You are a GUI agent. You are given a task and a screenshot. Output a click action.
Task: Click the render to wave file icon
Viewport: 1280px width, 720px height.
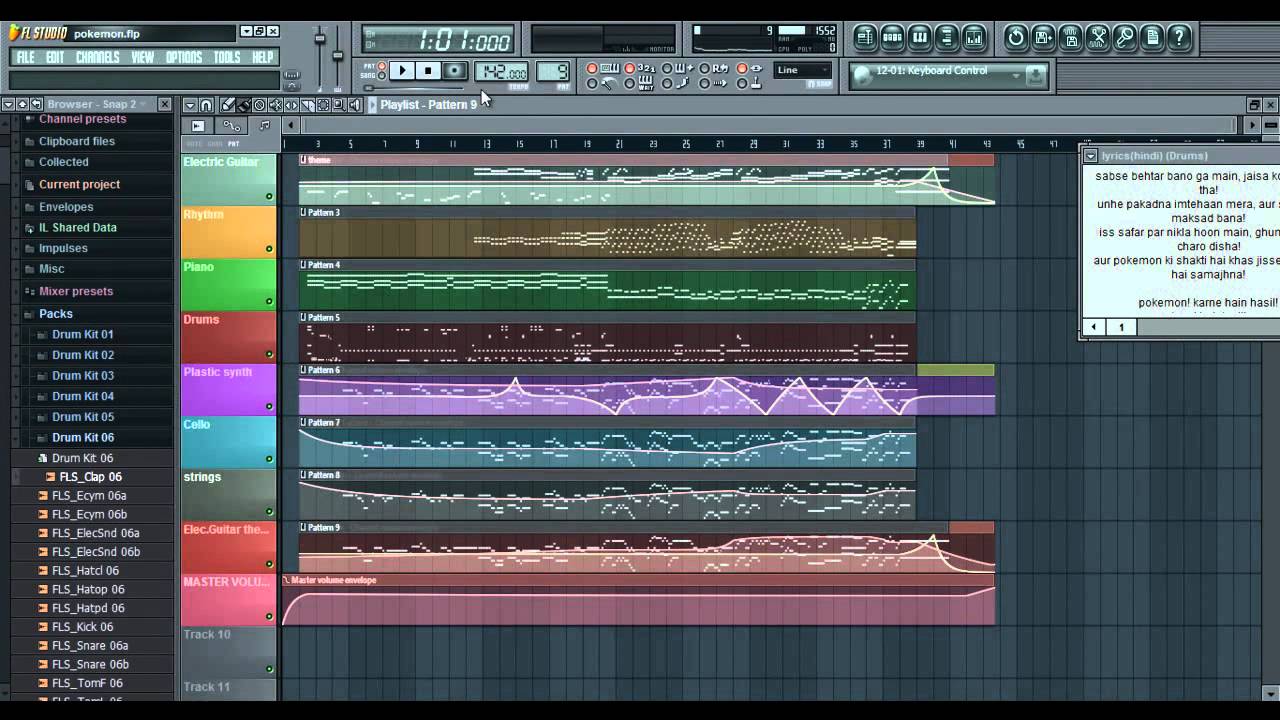pyautogui.click(x=1070, y=38)
